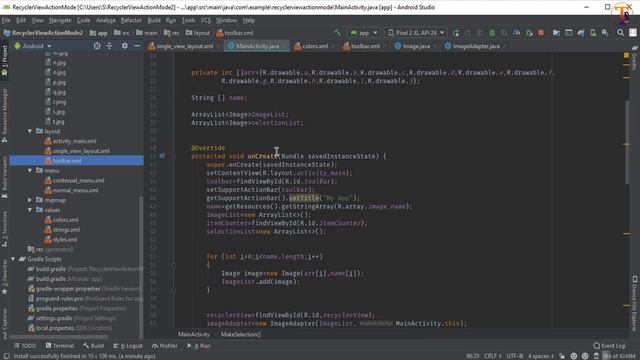Viewport: 640px width, 360px height.
Task: Click the onCreate gutter override icon
Action: (x=162, y=156)
